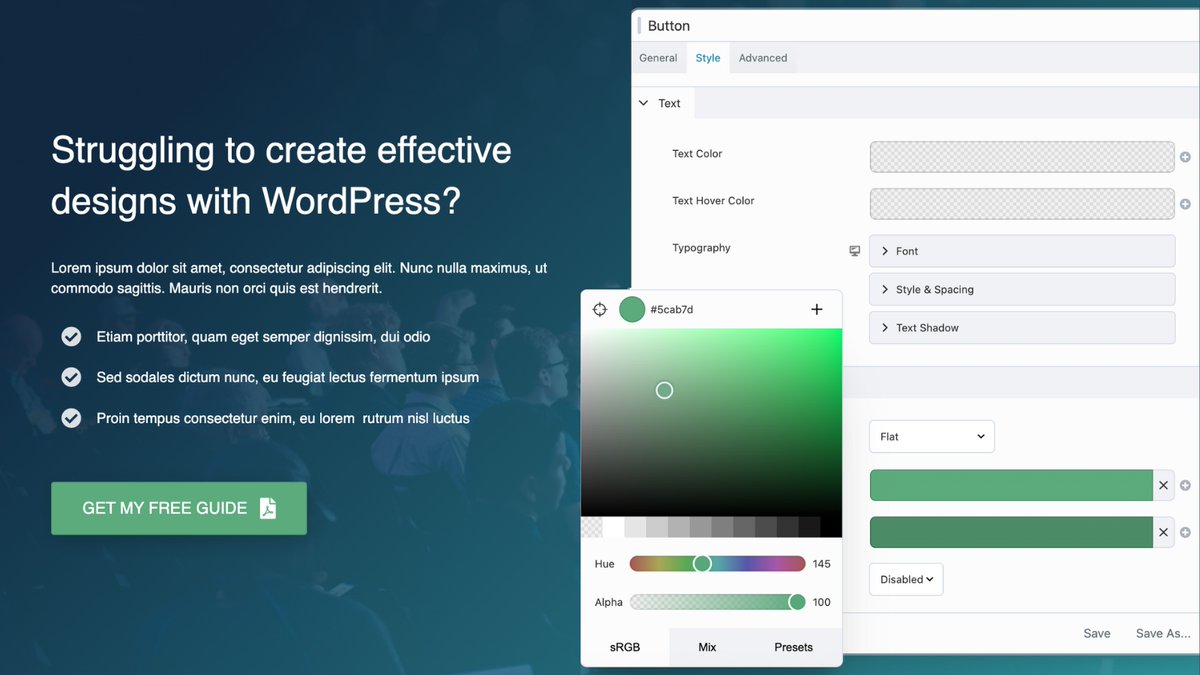Open the Text Color swatch field
This screenshot has width=1200, height=675.
click(1022, 157)
